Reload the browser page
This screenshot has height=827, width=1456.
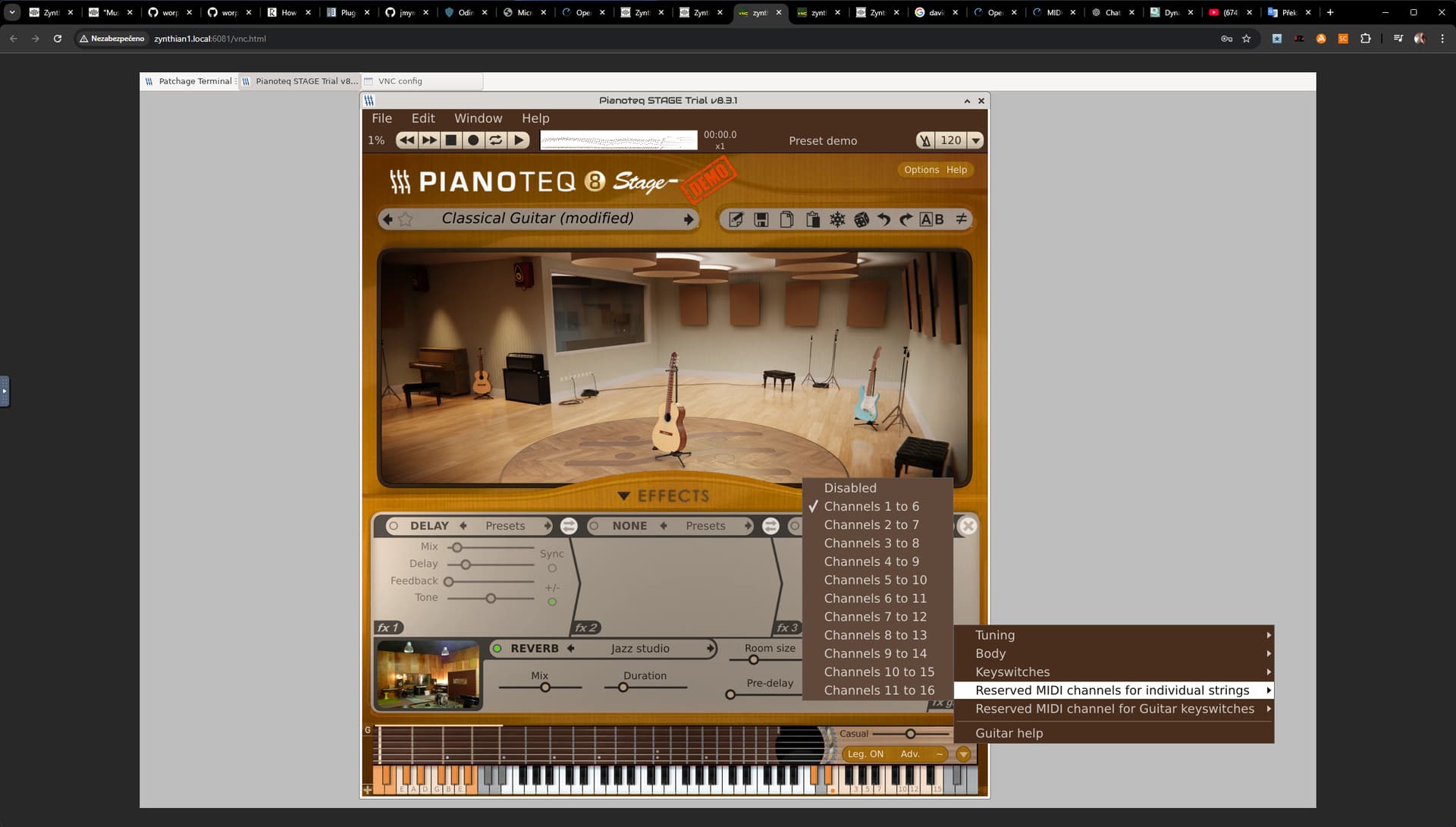57,39
